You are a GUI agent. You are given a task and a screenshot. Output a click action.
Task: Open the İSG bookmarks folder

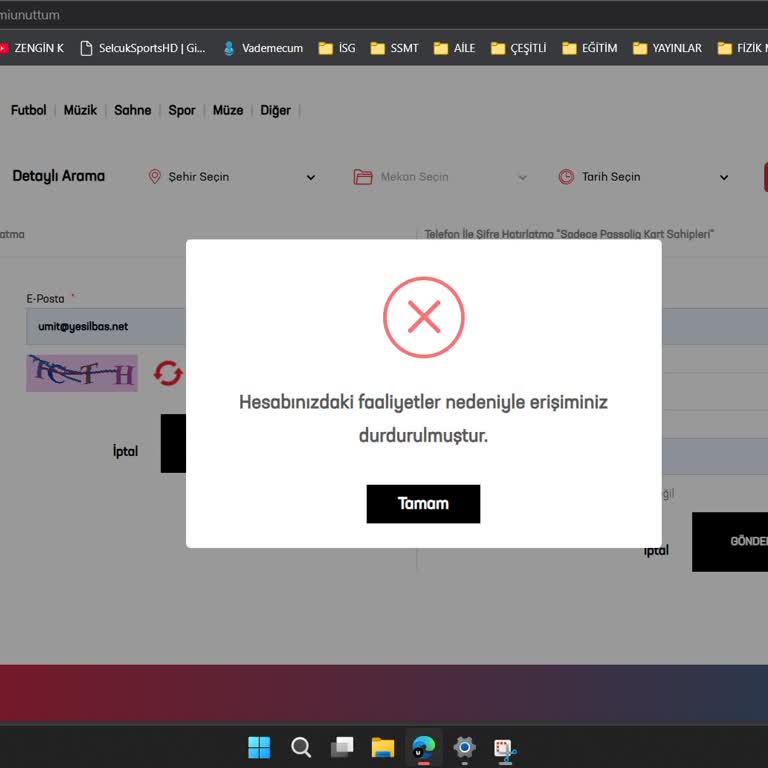[x=337, y=48]
